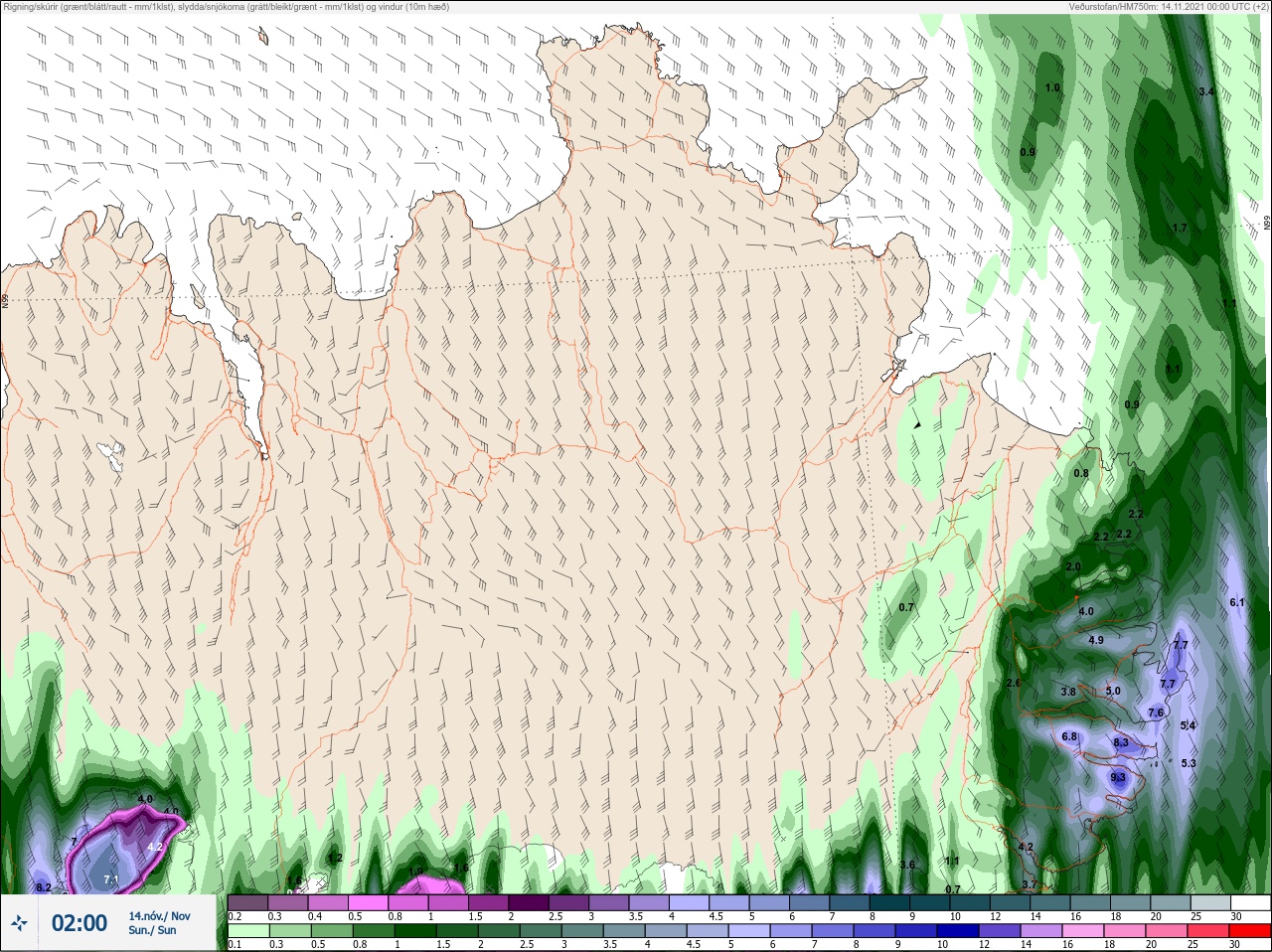Click the 5.4 precipitation value on the map
This screenshot has width=1272, height=952.
tap(1188, 725)
